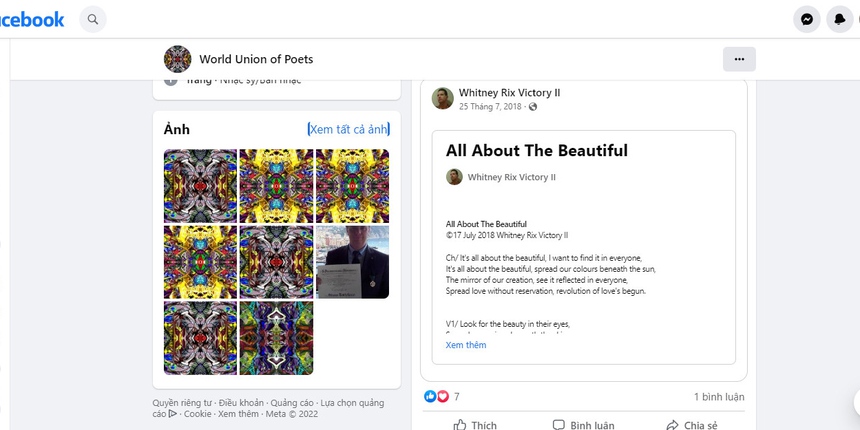This screenshot has height=430, width=860.
Task: Click the like and love reaction icons
Action: [436, 396]
